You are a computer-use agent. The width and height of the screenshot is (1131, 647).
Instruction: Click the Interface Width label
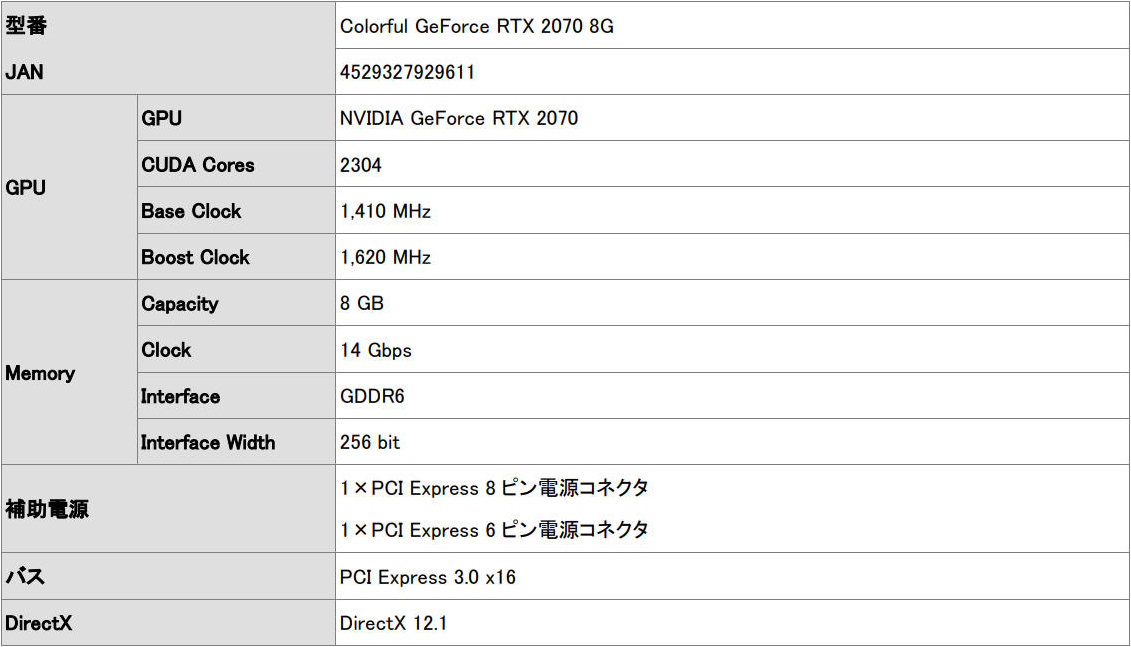208,442
